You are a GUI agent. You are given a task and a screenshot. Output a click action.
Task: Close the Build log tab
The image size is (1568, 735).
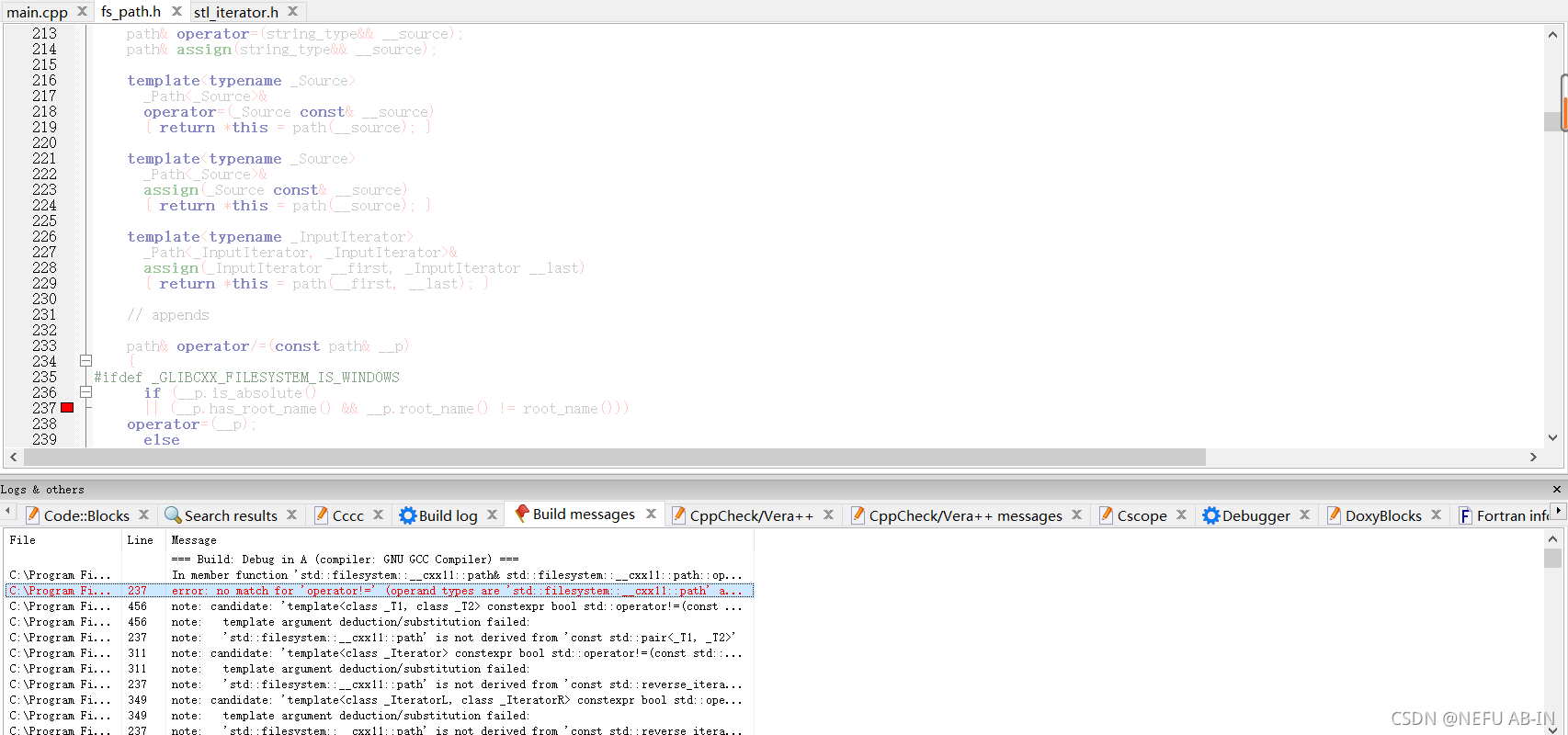point(492,514)
